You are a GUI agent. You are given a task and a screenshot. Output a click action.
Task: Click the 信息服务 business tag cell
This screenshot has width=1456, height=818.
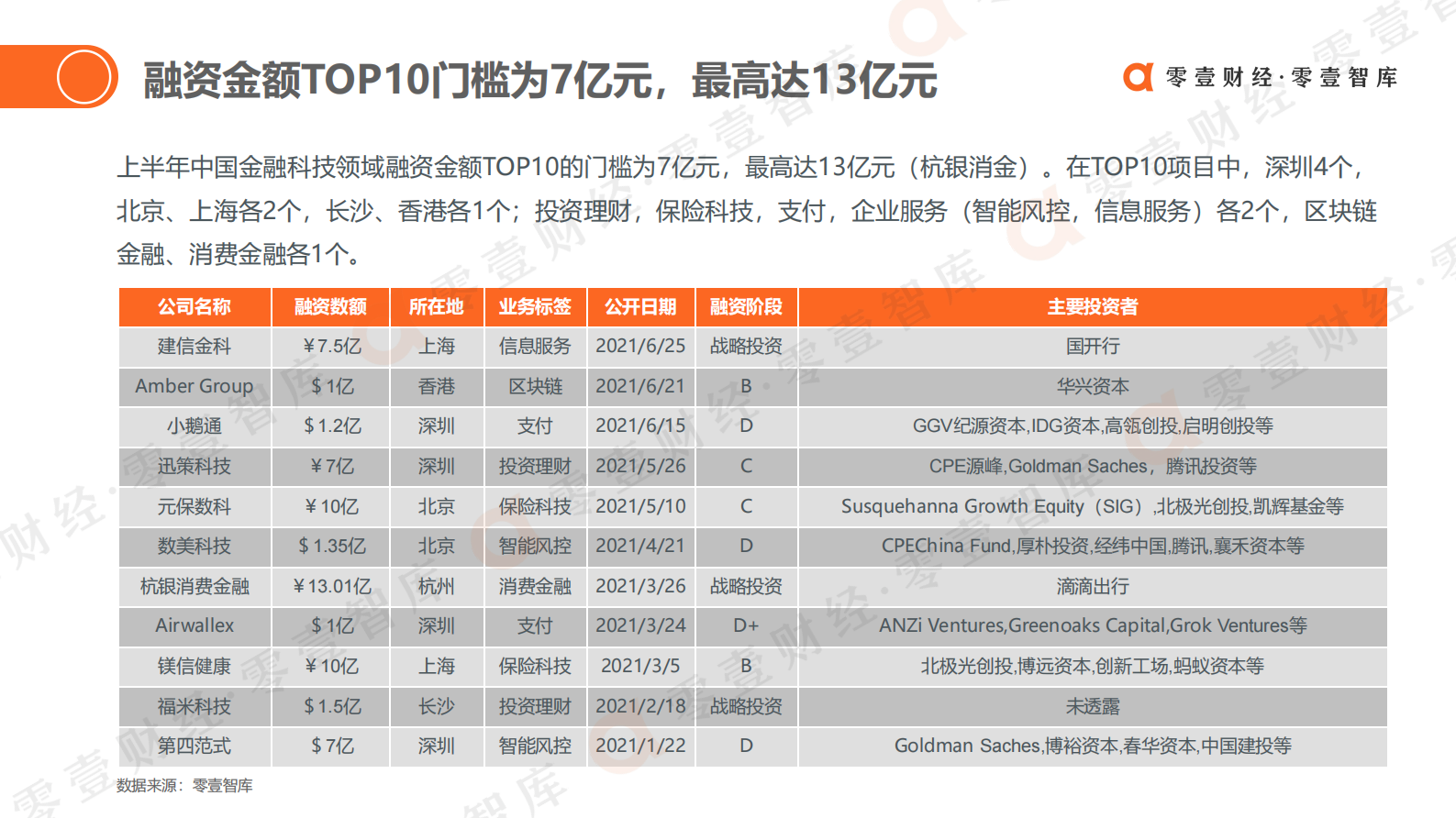coord(535,347)
